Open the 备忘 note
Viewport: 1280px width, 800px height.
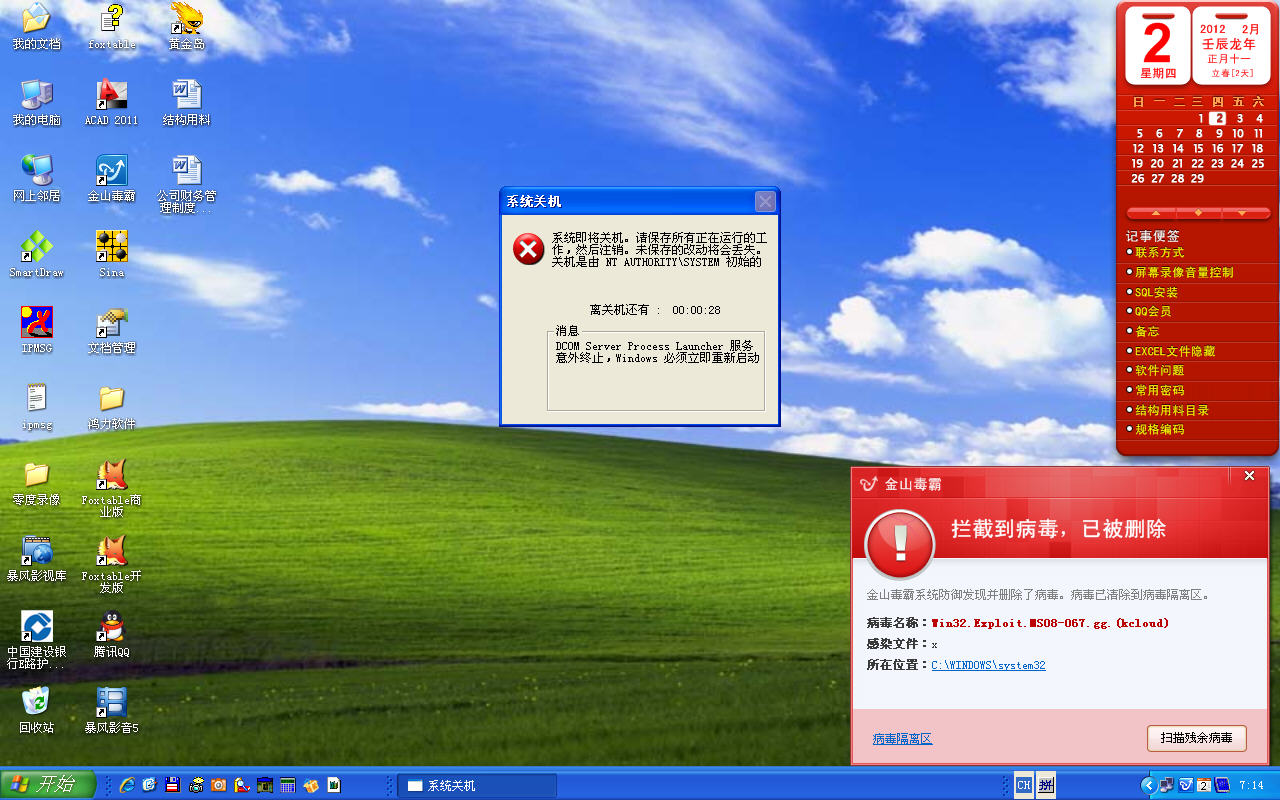[1147, 331]
